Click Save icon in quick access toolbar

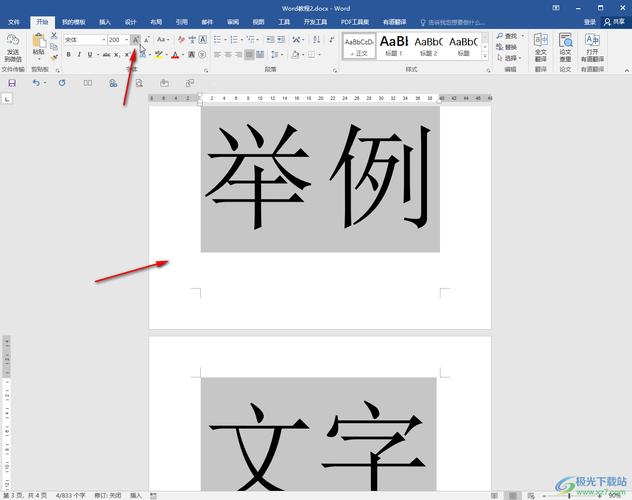(x=12, y=83)
